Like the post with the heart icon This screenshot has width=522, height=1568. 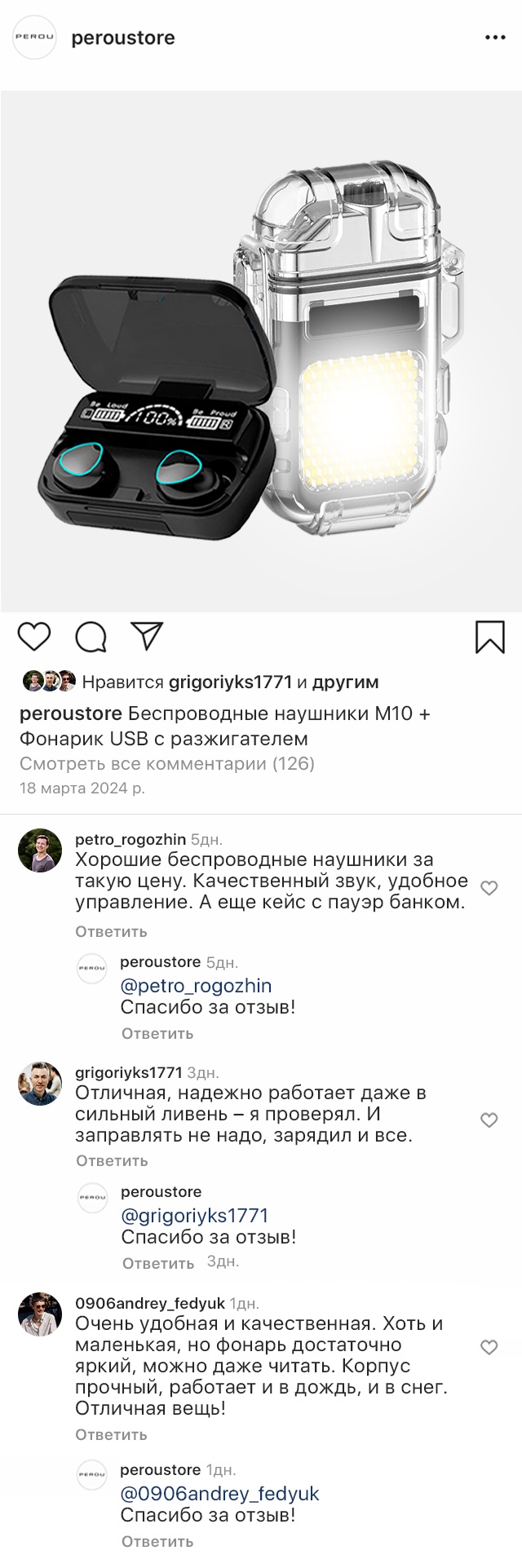pos(34,637)
